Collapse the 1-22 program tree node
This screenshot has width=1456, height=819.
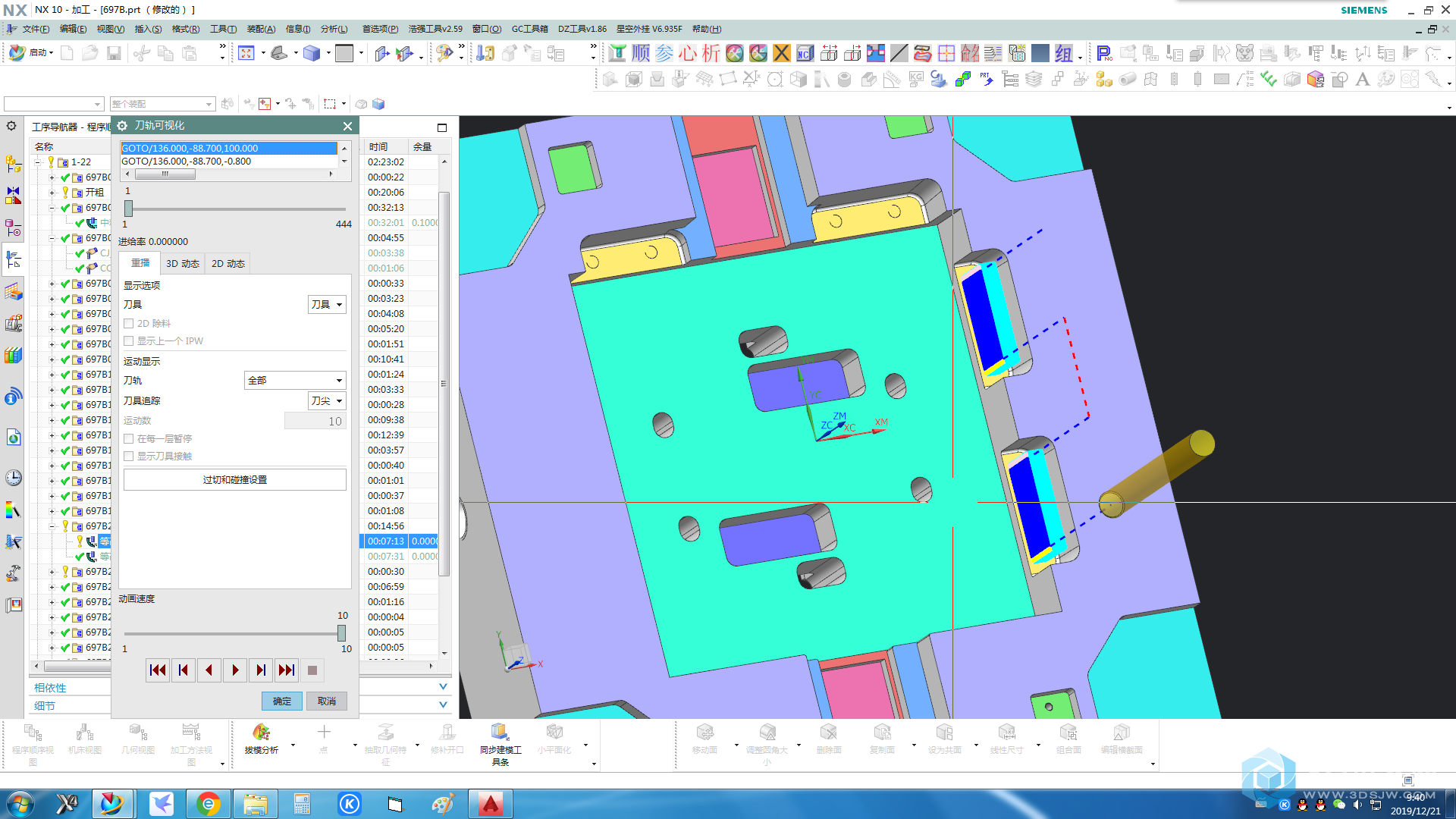tap(37, 162)
